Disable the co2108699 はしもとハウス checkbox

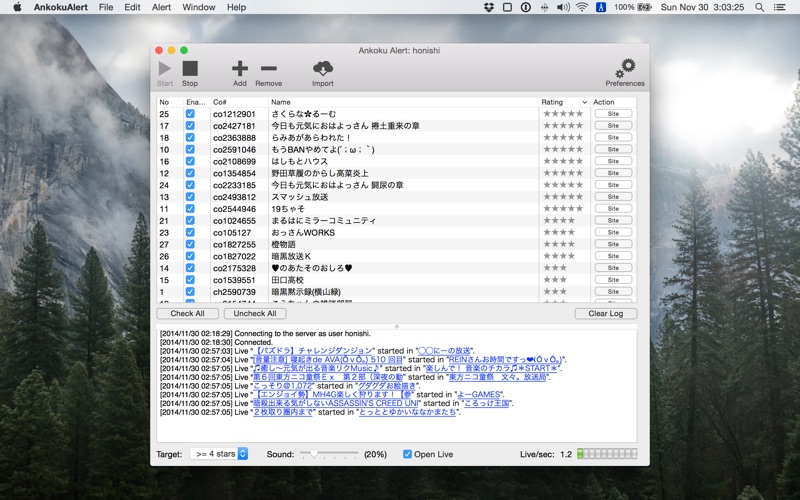coord(190,161)
